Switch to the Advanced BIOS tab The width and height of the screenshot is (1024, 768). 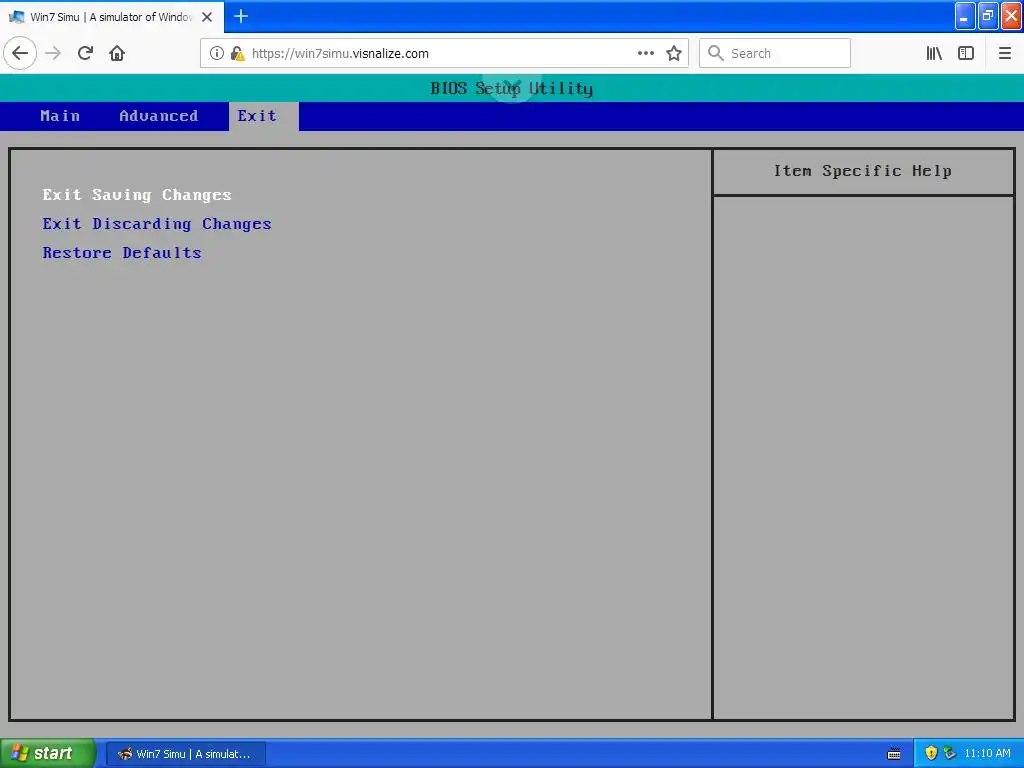[x=159, y=116]
